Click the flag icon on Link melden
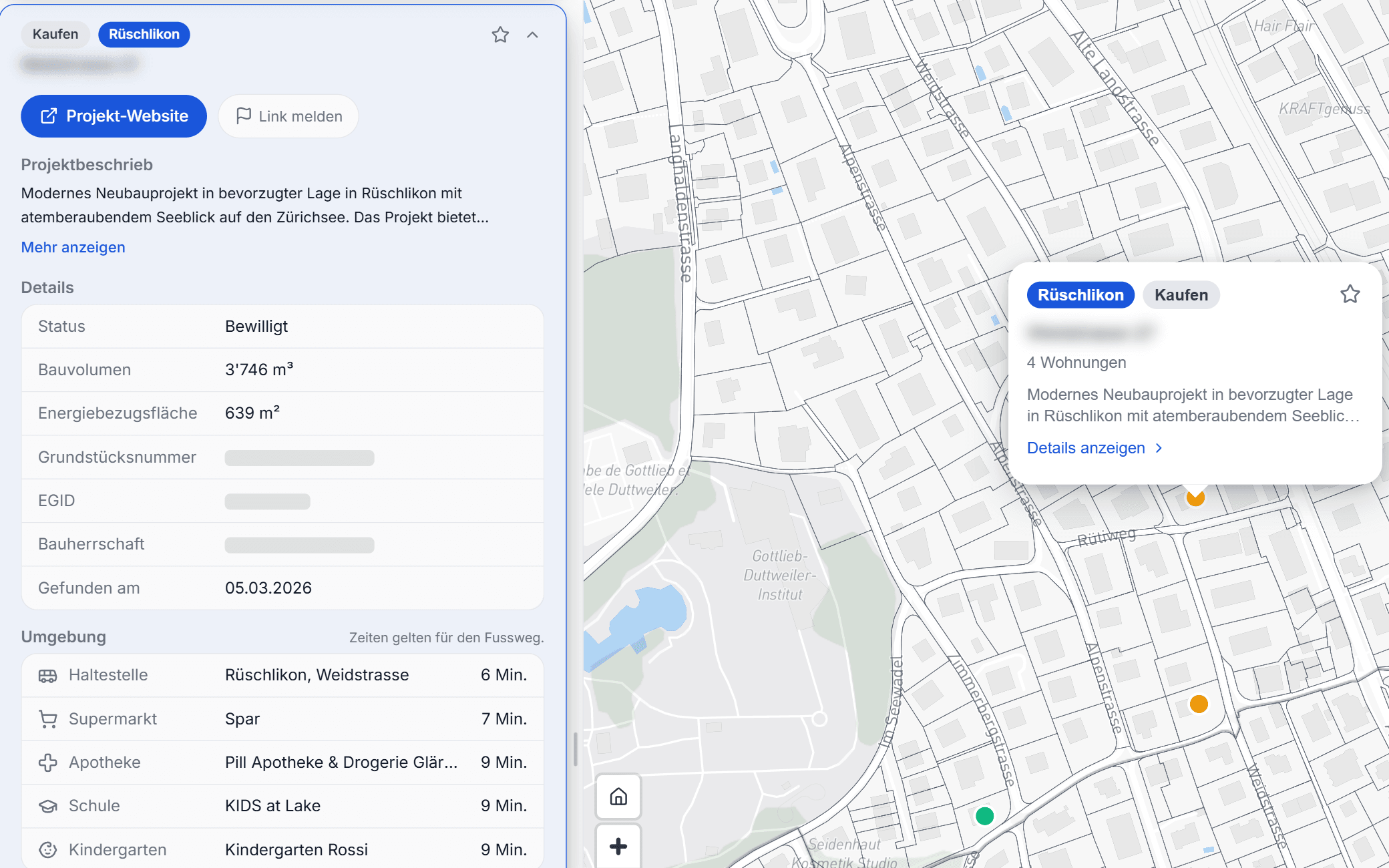1389x868 pixels. (244, 116)
